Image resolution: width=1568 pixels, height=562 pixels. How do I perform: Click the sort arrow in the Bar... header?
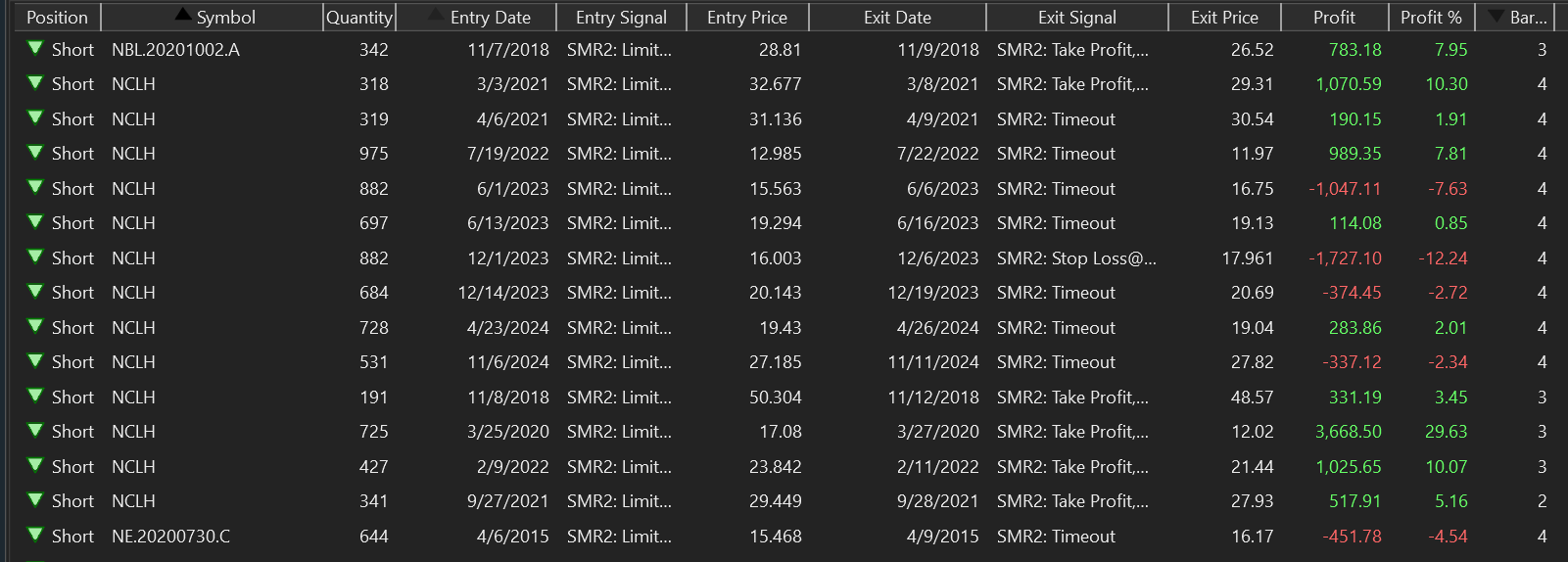(1496, 17)
